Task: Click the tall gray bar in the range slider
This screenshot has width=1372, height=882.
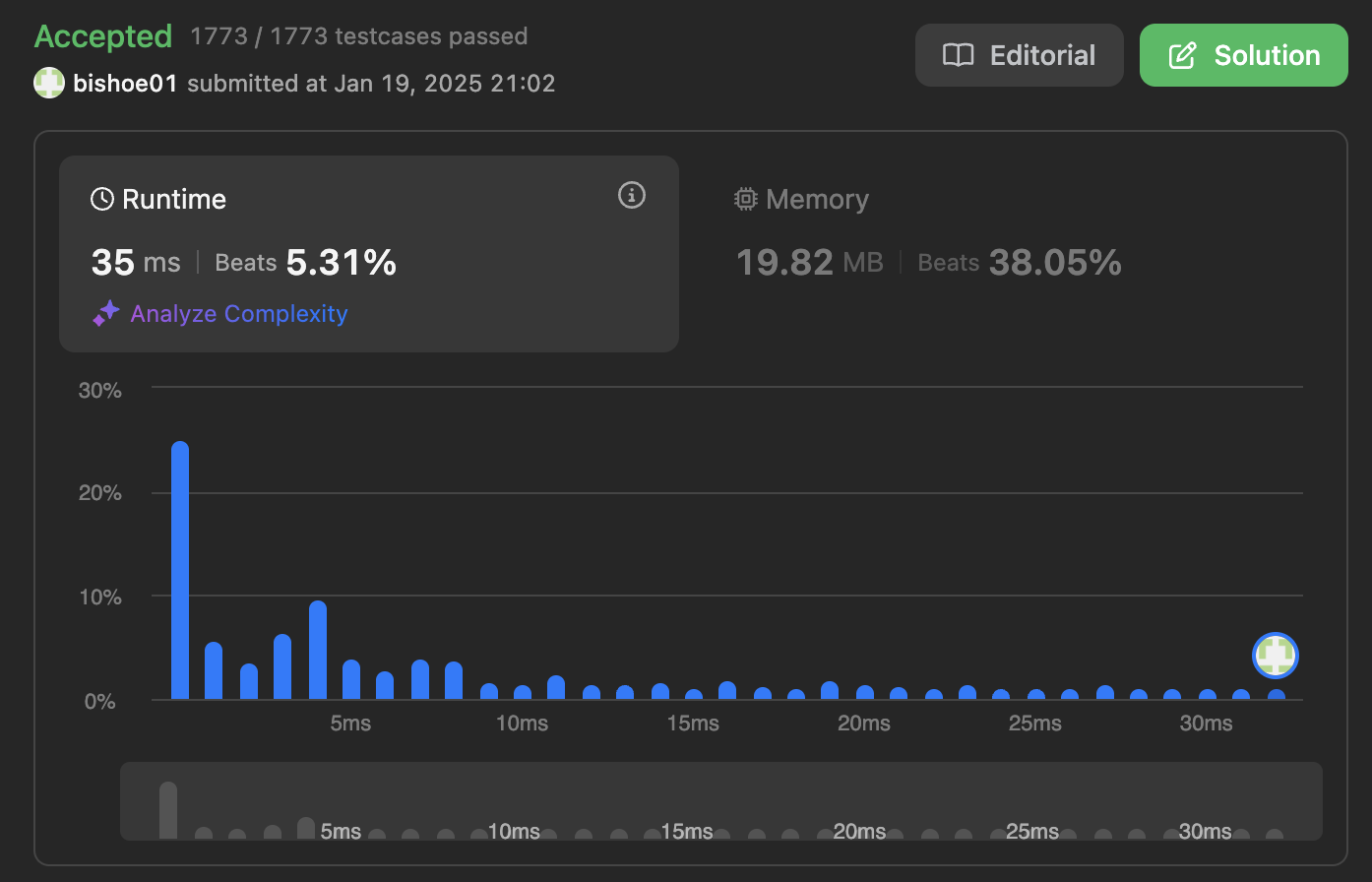Action: (168, 810)
